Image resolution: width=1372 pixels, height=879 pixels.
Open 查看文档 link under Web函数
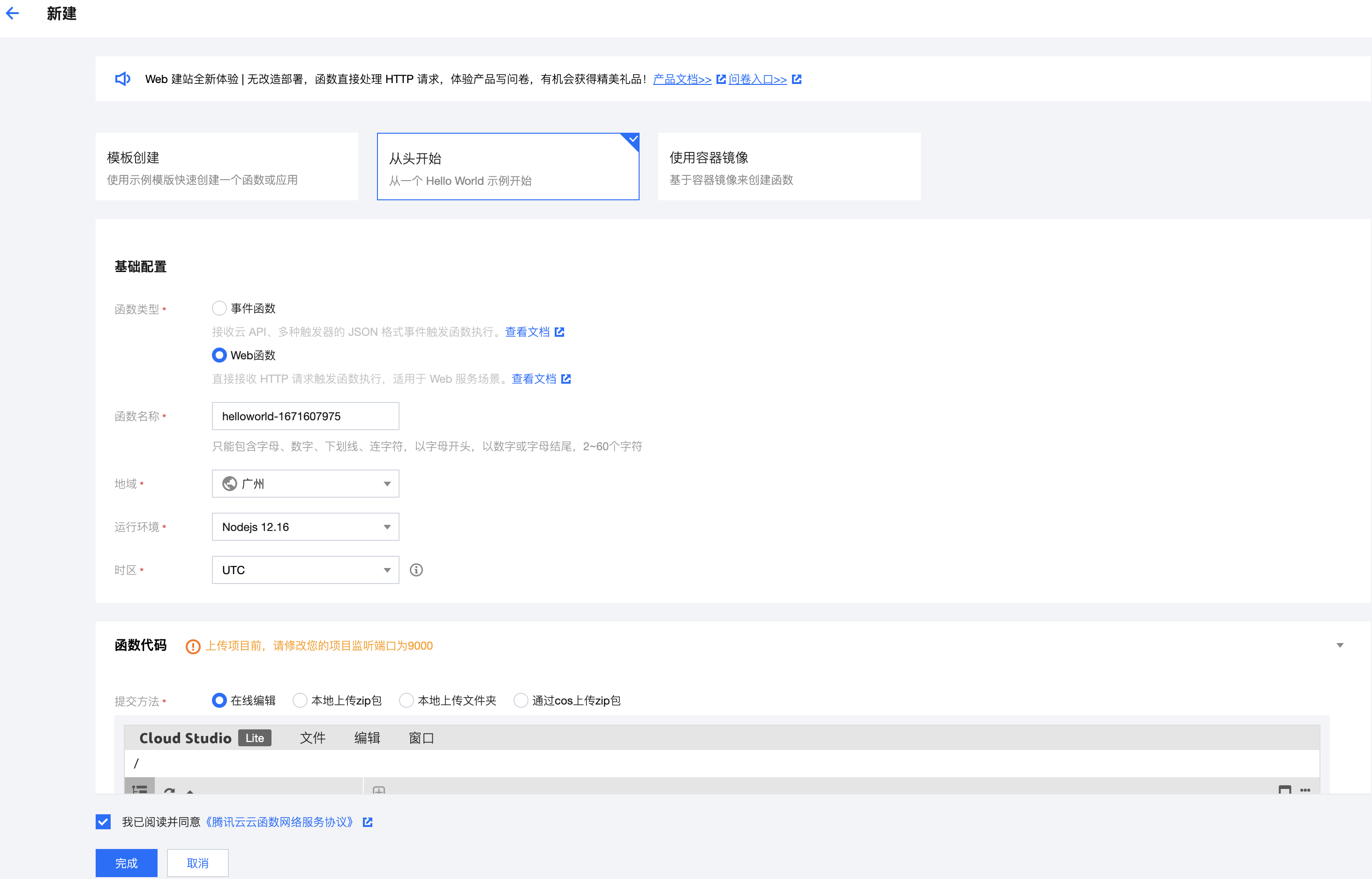[x=534, y=379]
